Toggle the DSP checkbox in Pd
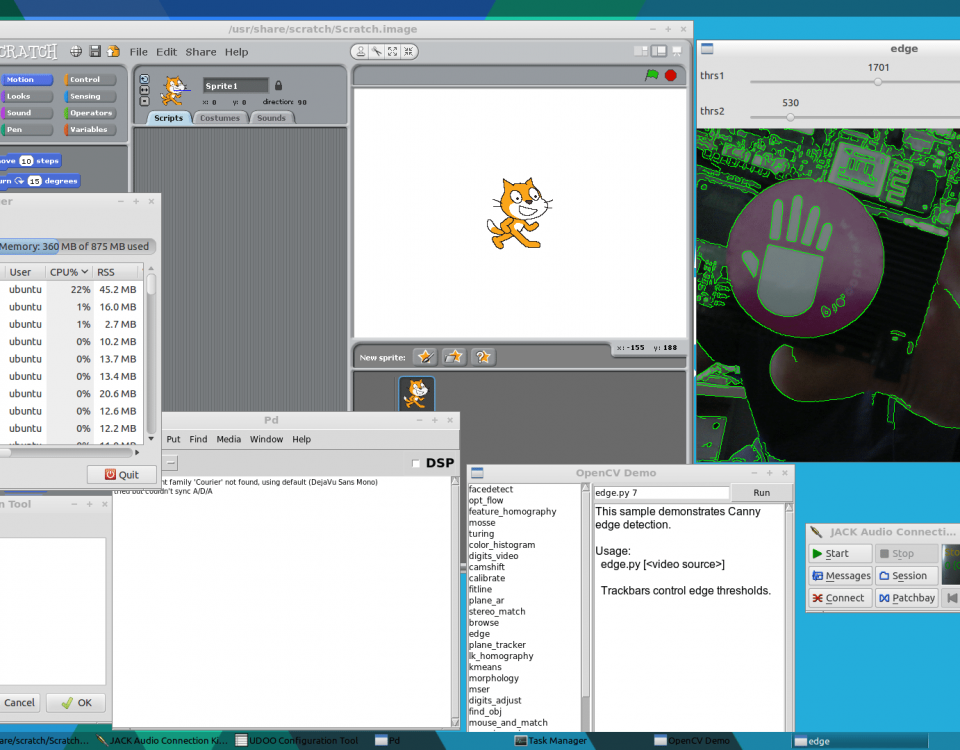 click(416, 463)
